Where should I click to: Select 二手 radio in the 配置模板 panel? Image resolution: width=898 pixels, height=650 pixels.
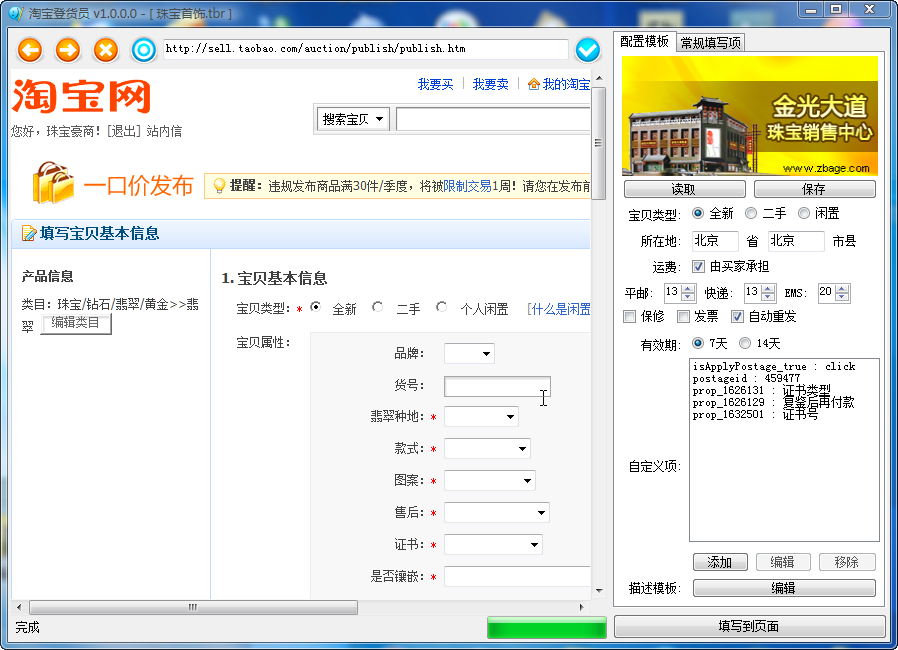tap(751, 213)
